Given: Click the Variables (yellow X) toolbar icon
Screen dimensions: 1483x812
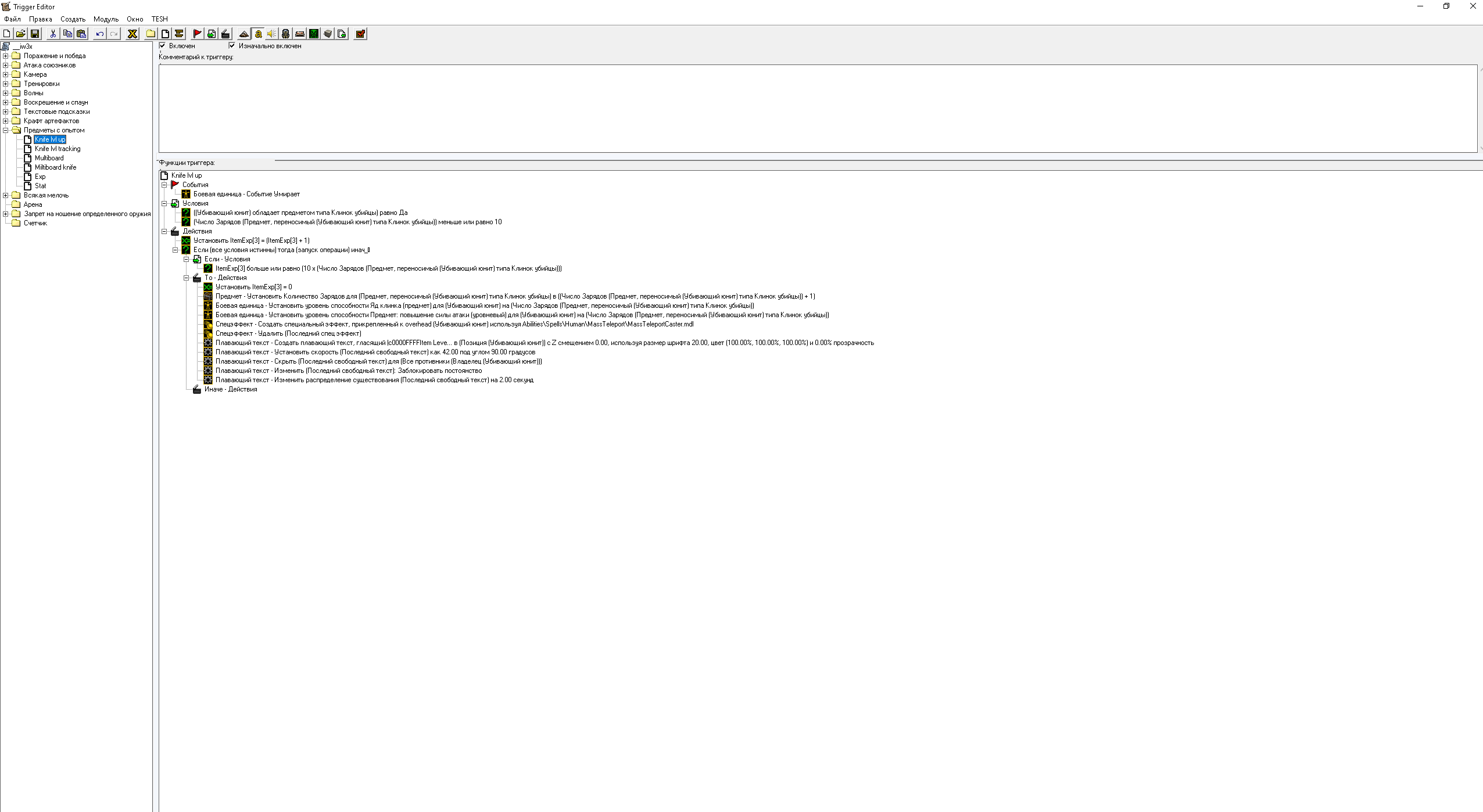Looking at the screenshot, I should point(132,34).
